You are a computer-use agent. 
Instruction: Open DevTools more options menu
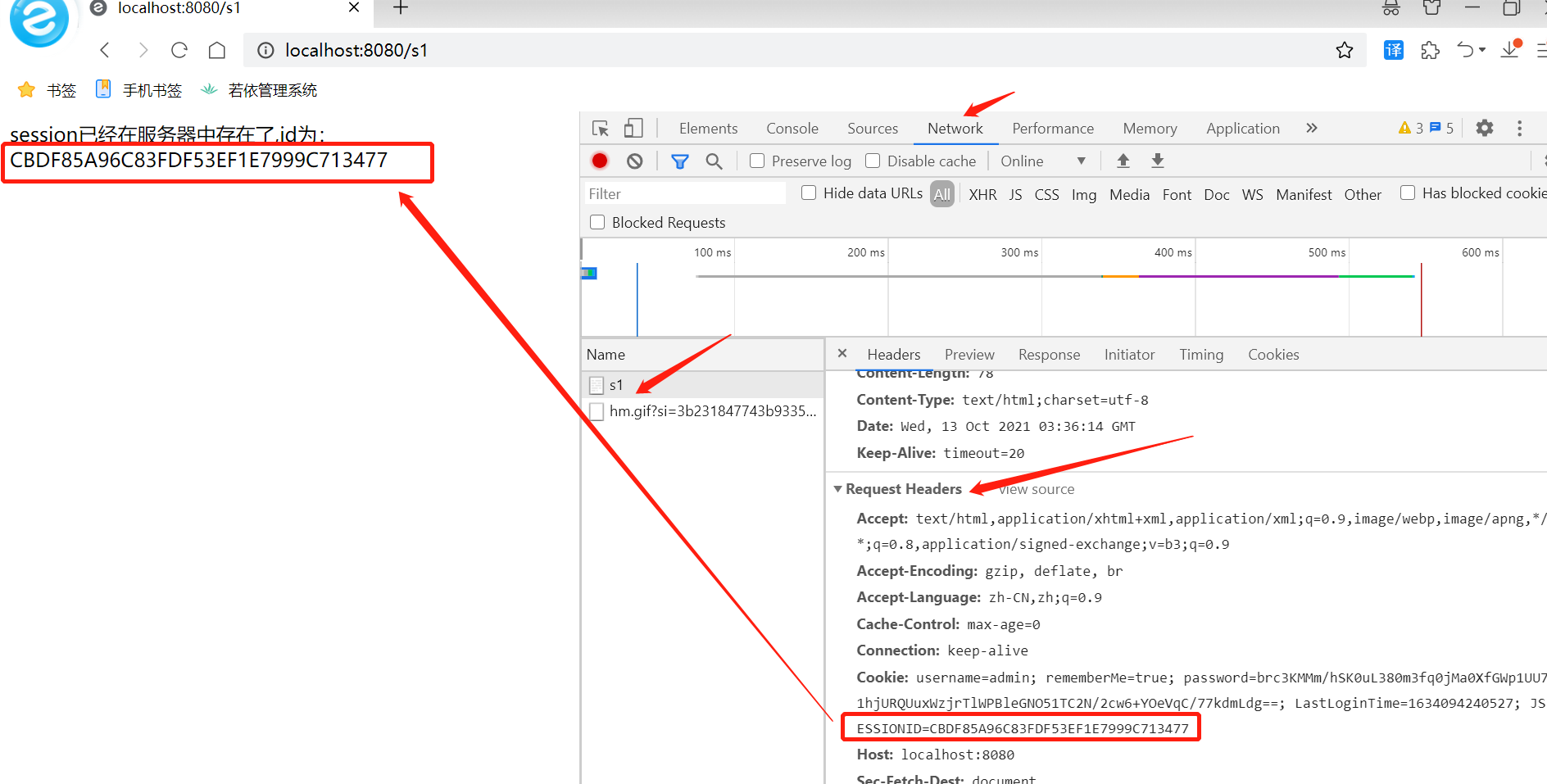1520,128
